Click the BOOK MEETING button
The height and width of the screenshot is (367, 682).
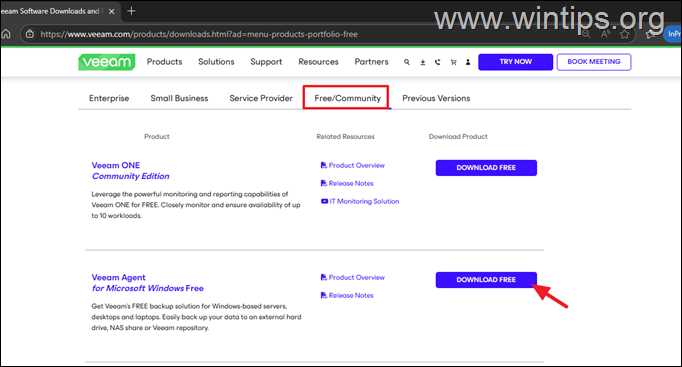[594, 62]
